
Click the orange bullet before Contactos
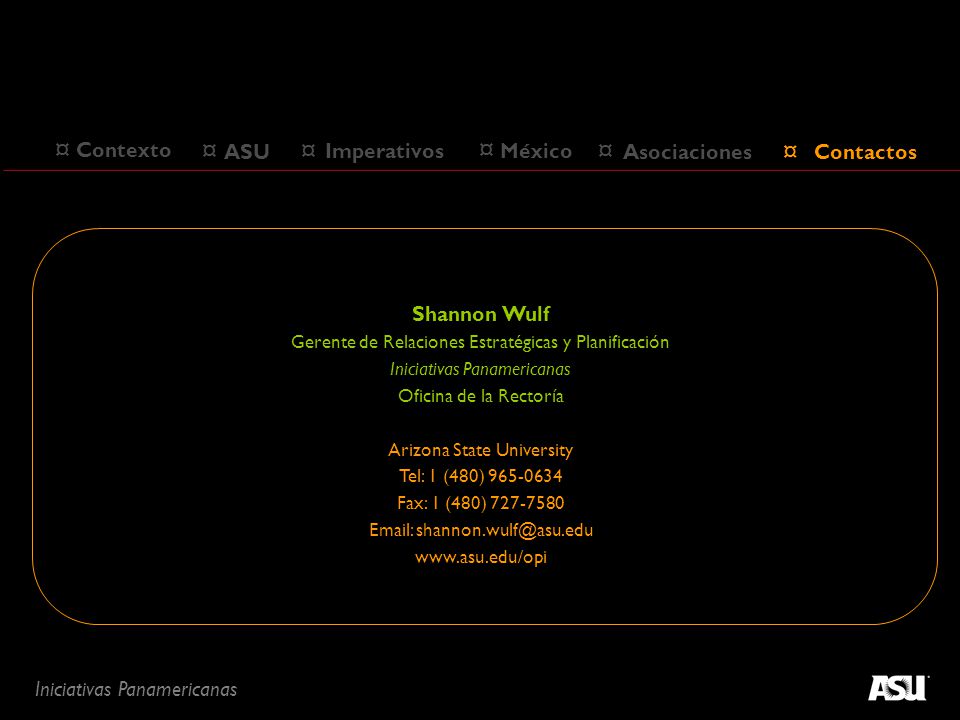click(790, 151)
